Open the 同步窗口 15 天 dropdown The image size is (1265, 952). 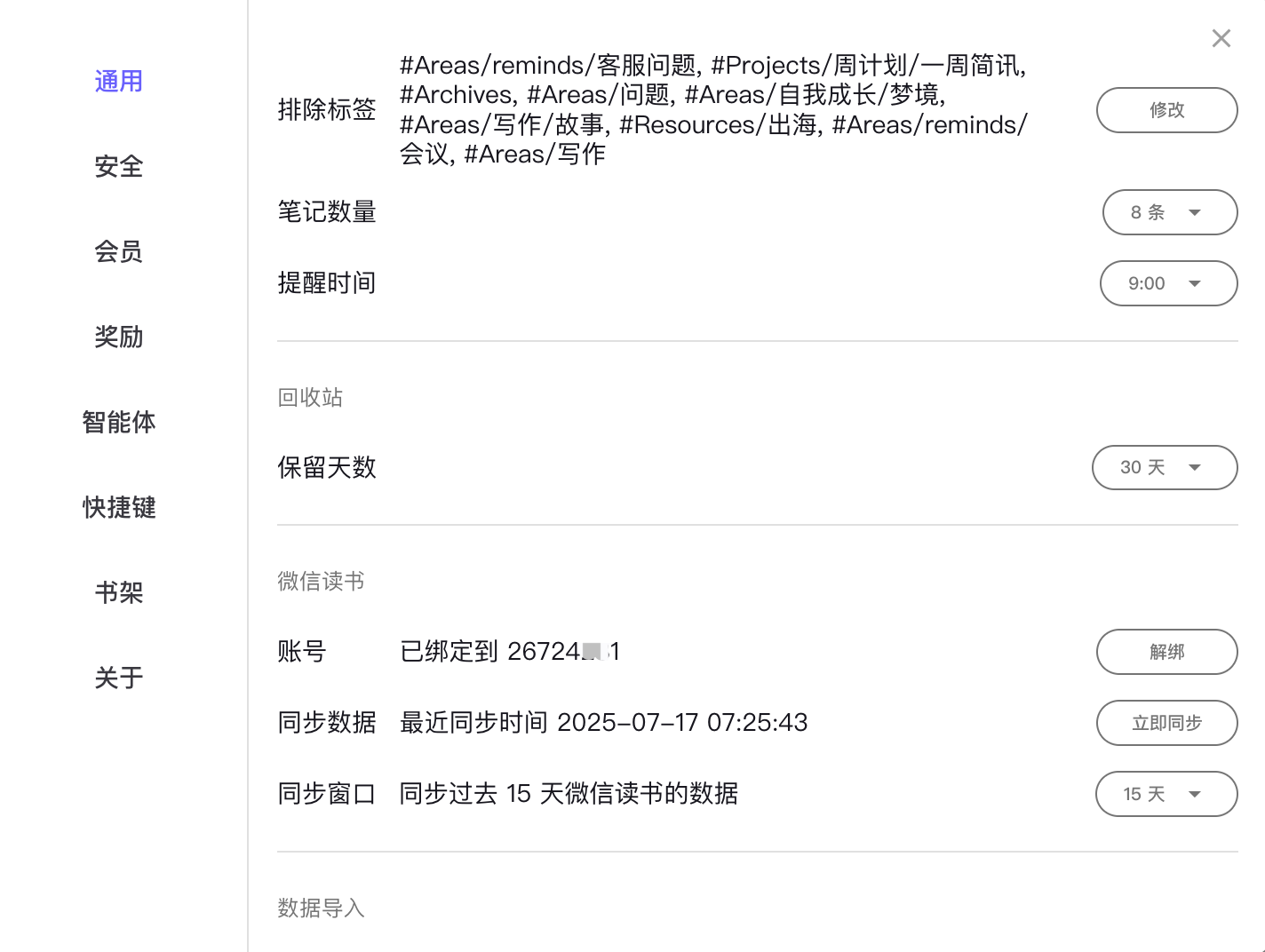point(1166,794)
